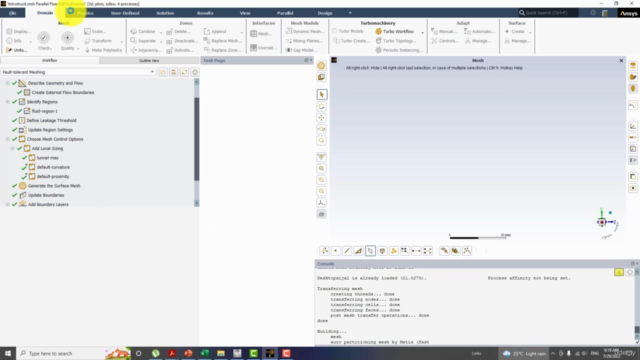Activate the rotate view tool

click(322, 107)
